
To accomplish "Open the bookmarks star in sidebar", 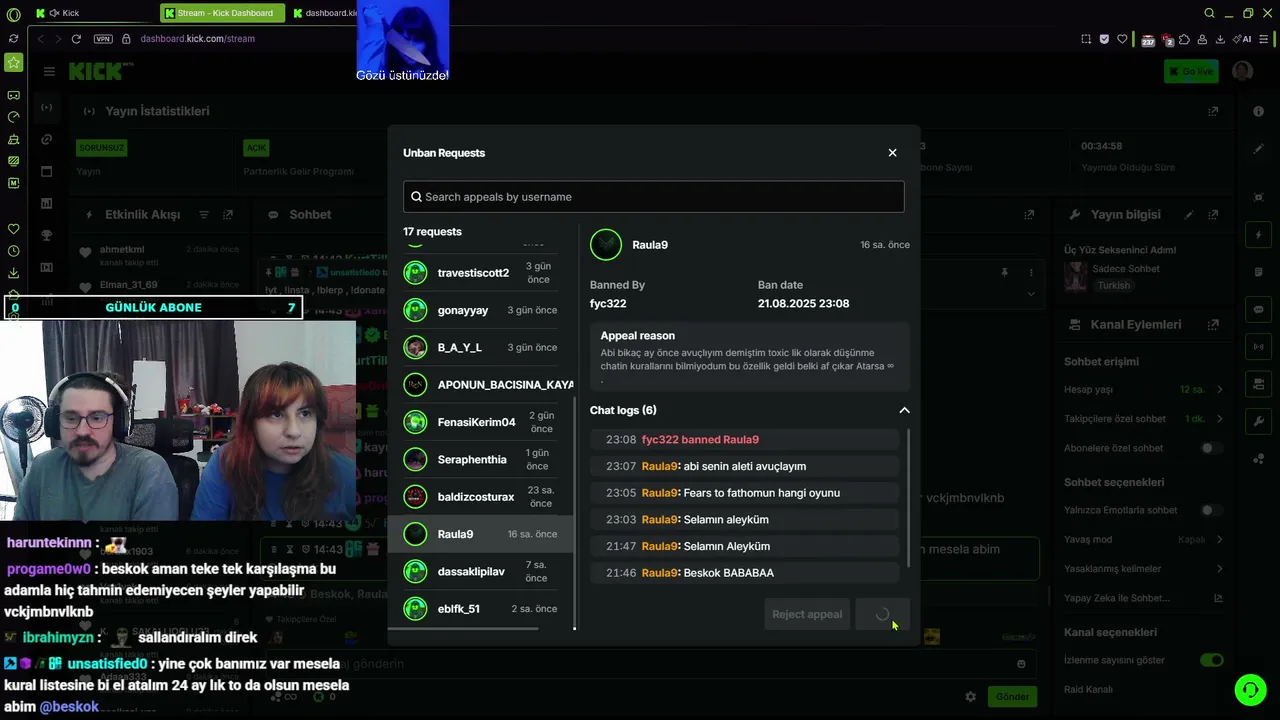I will (13, 63).
